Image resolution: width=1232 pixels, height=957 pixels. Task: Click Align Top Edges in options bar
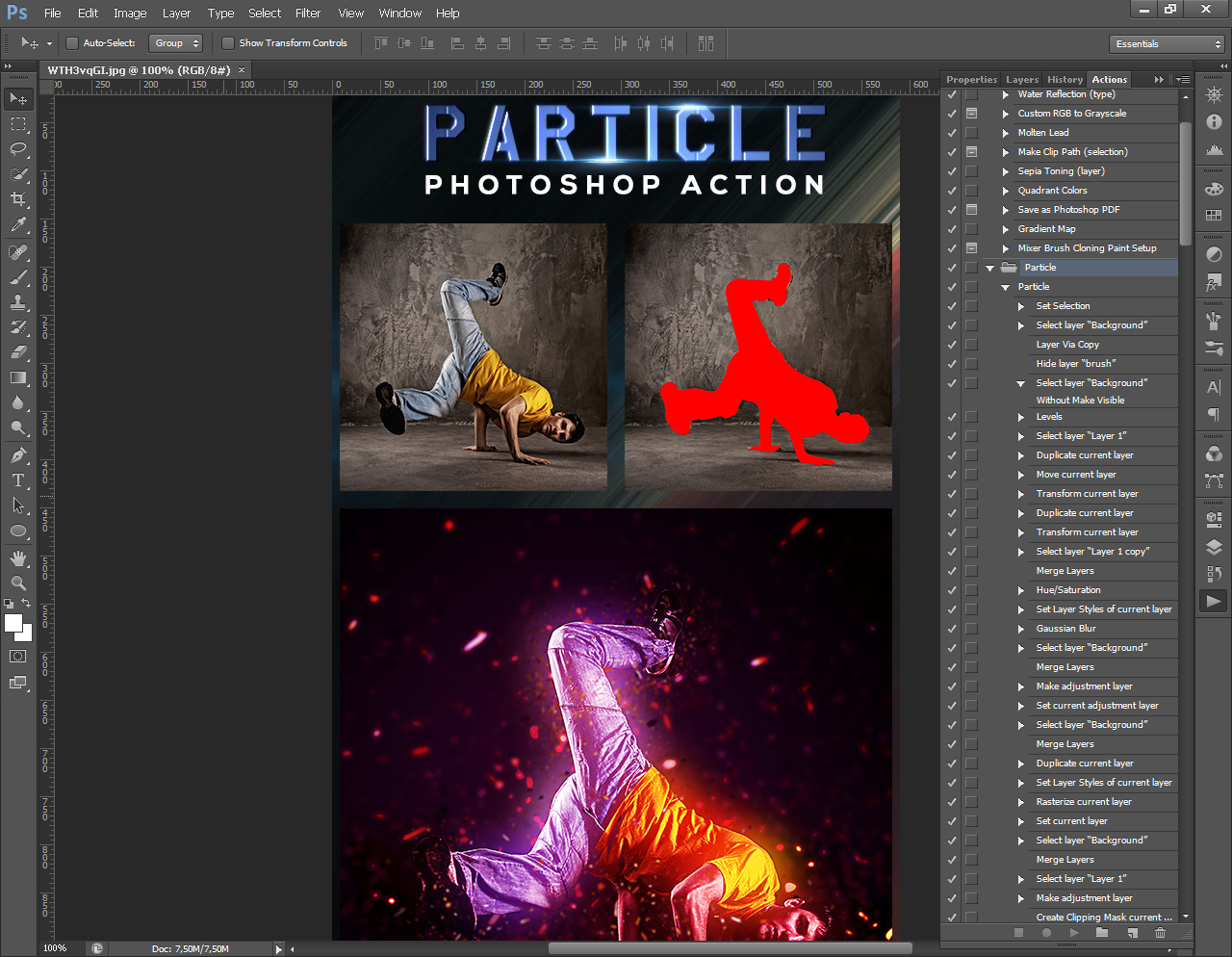coord(380,43)
